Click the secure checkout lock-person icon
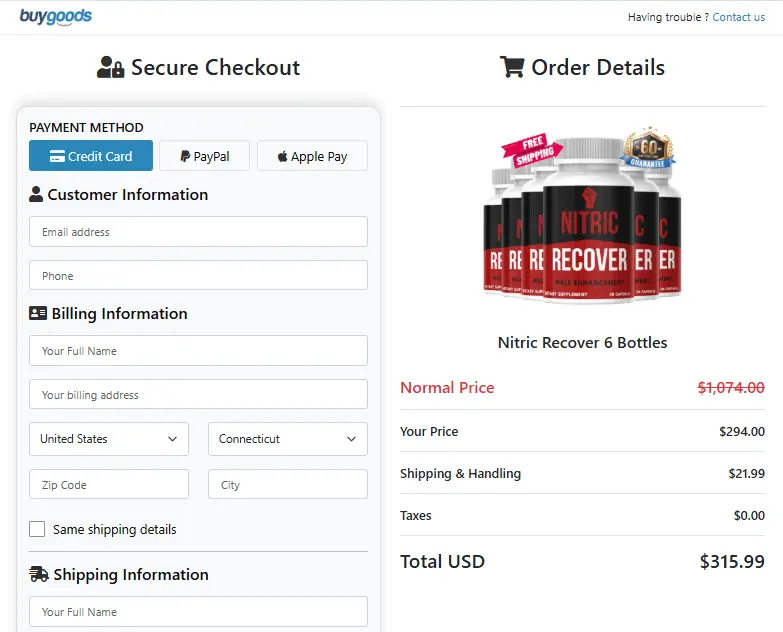Screen dimensions: 783x632 point(110,67)
